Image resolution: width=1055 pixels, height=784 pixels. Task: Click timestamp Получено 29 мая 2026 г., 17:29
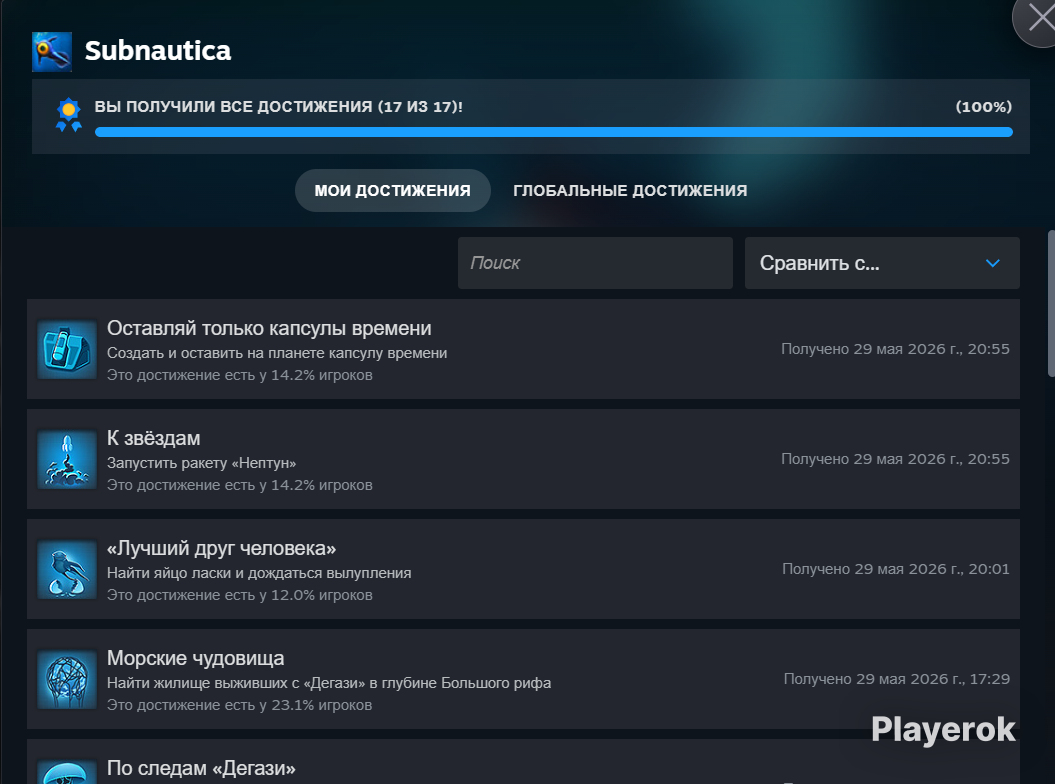point(897,679)
